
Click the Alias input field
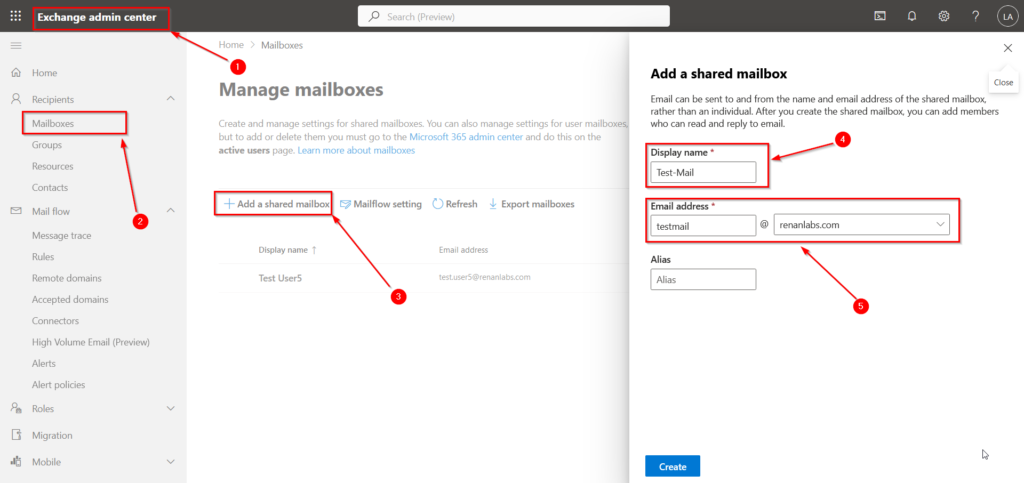[x=703, y=279]
